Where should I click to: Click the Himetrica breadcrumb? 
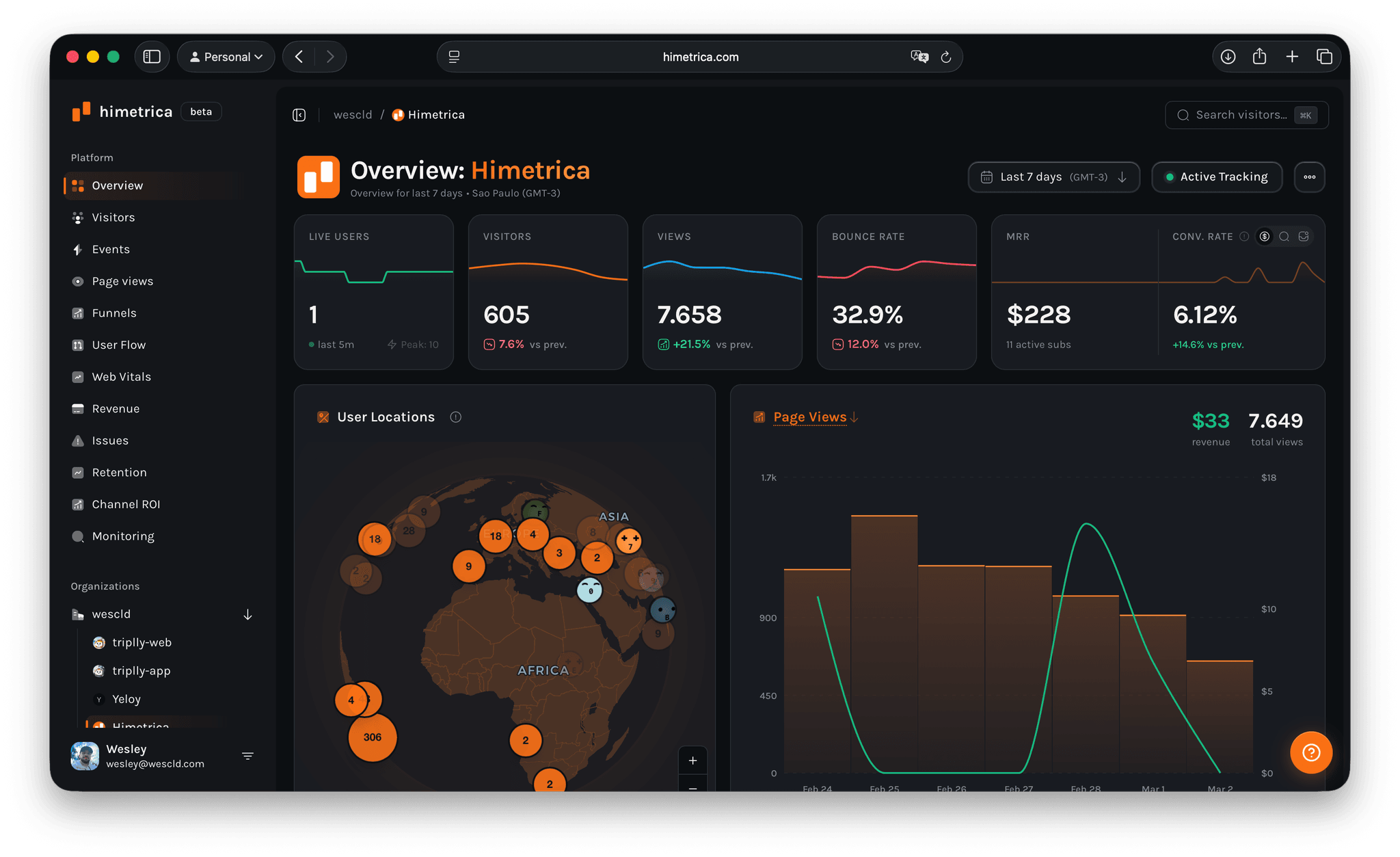point(429,115)
